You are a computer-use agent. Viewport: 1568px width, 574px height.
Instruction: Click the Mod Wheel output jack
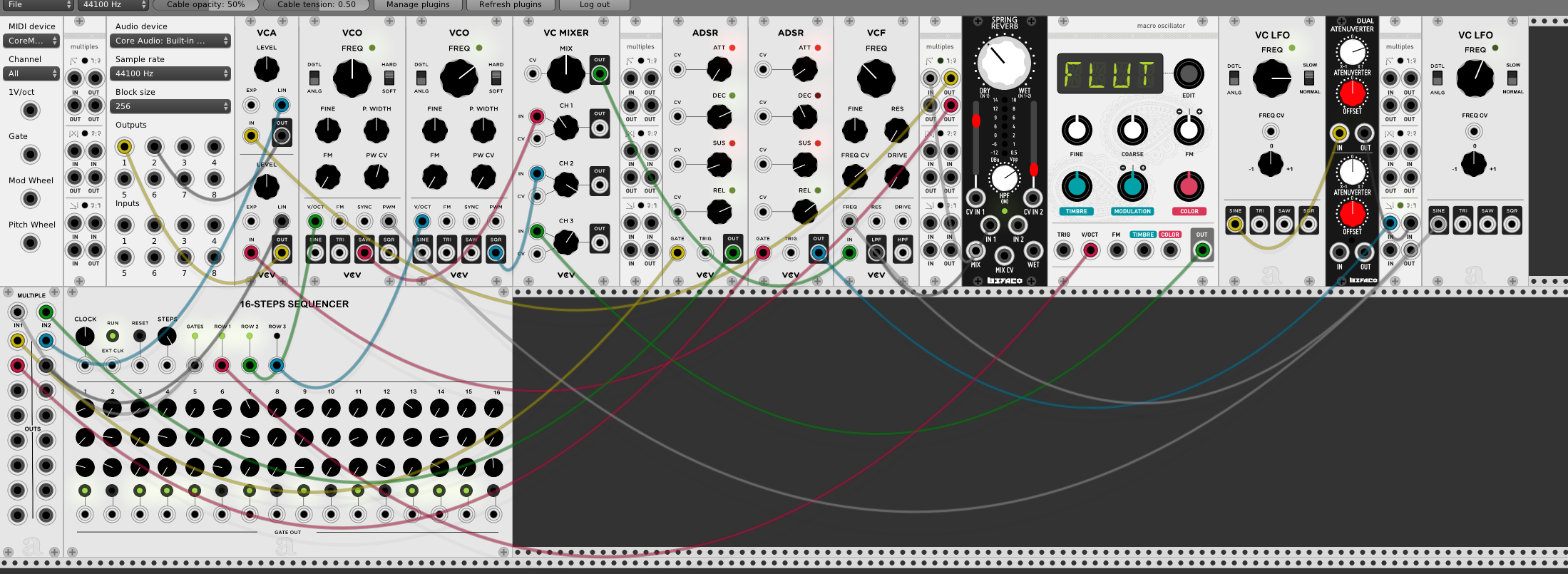tap(30, 199)
